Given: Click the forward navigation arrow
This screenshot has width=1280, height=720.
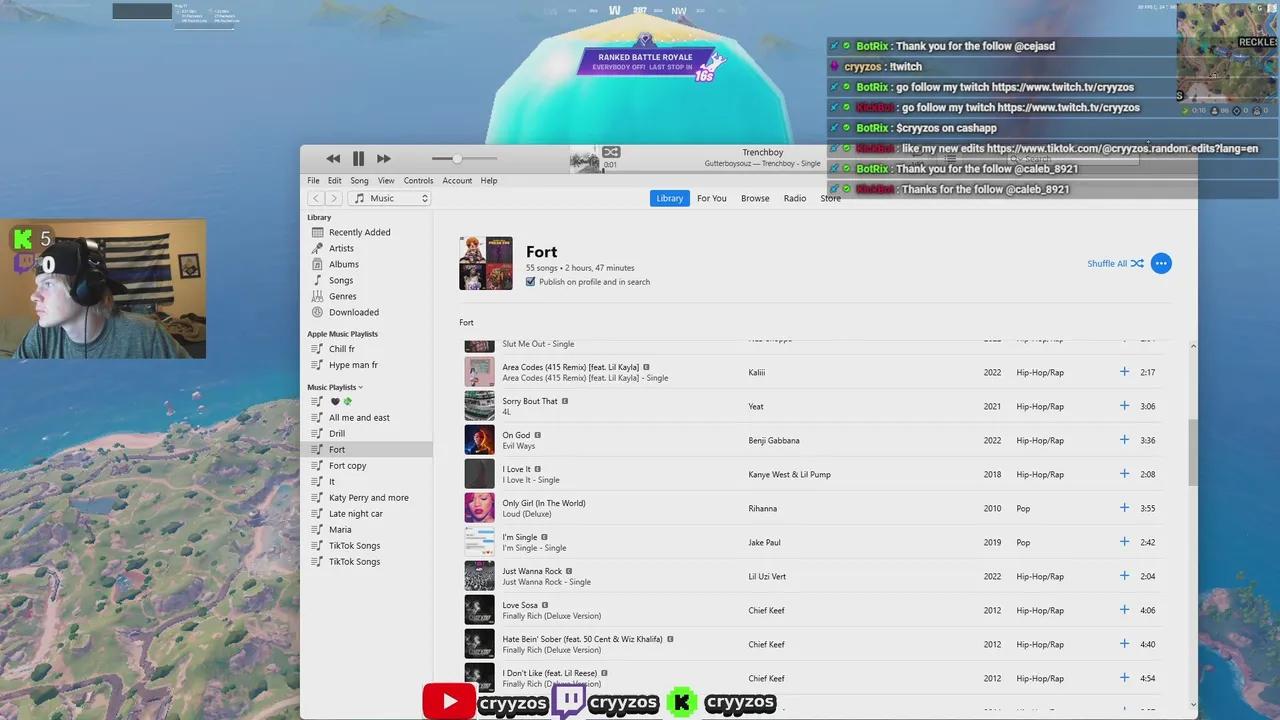Looking at the screenshot, I should [334, 199].
